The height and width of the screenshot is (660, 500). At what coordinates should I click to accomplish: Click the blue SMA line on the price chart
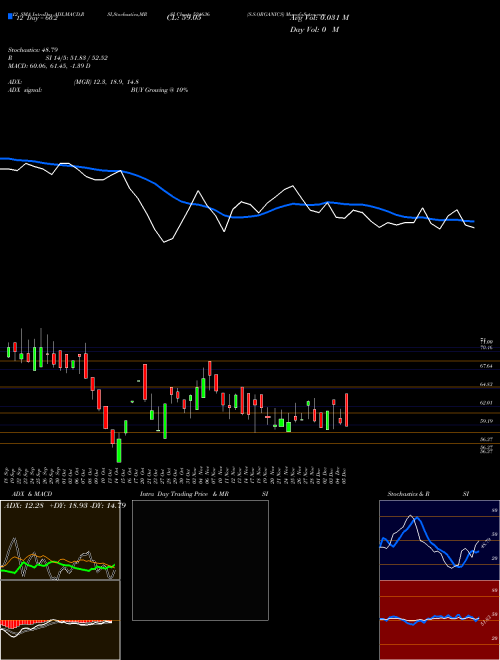pos(236,217)
